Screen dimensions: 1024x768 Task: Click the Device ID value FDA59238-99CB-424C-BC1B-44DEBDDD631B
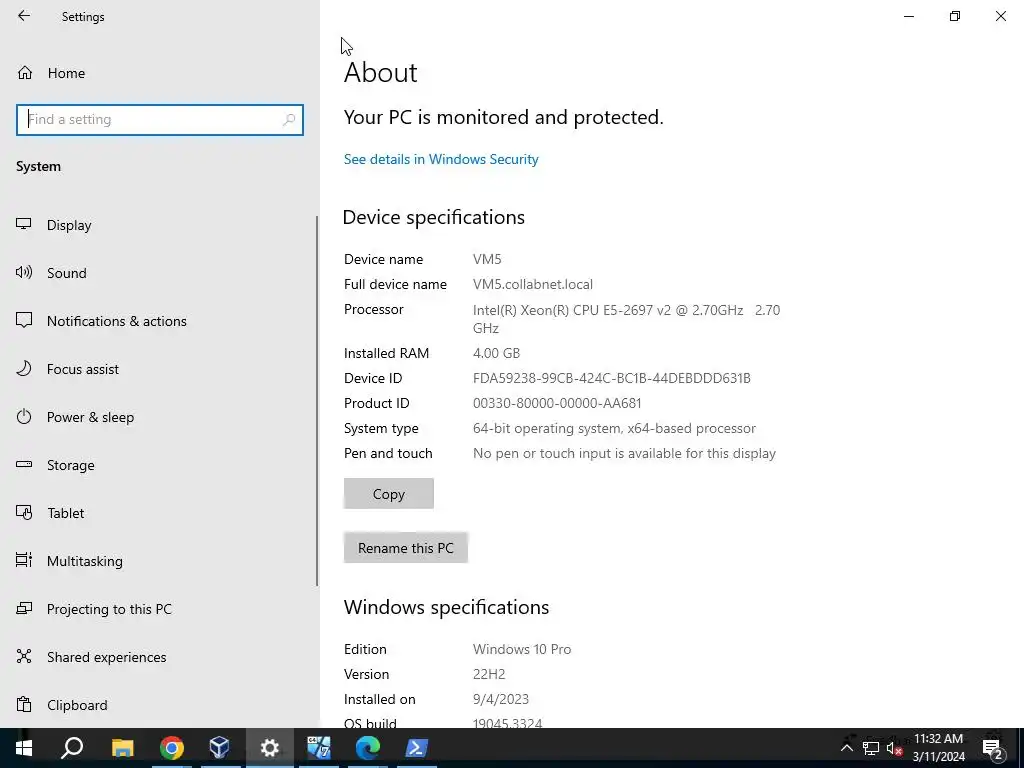(x=611, y=378)
